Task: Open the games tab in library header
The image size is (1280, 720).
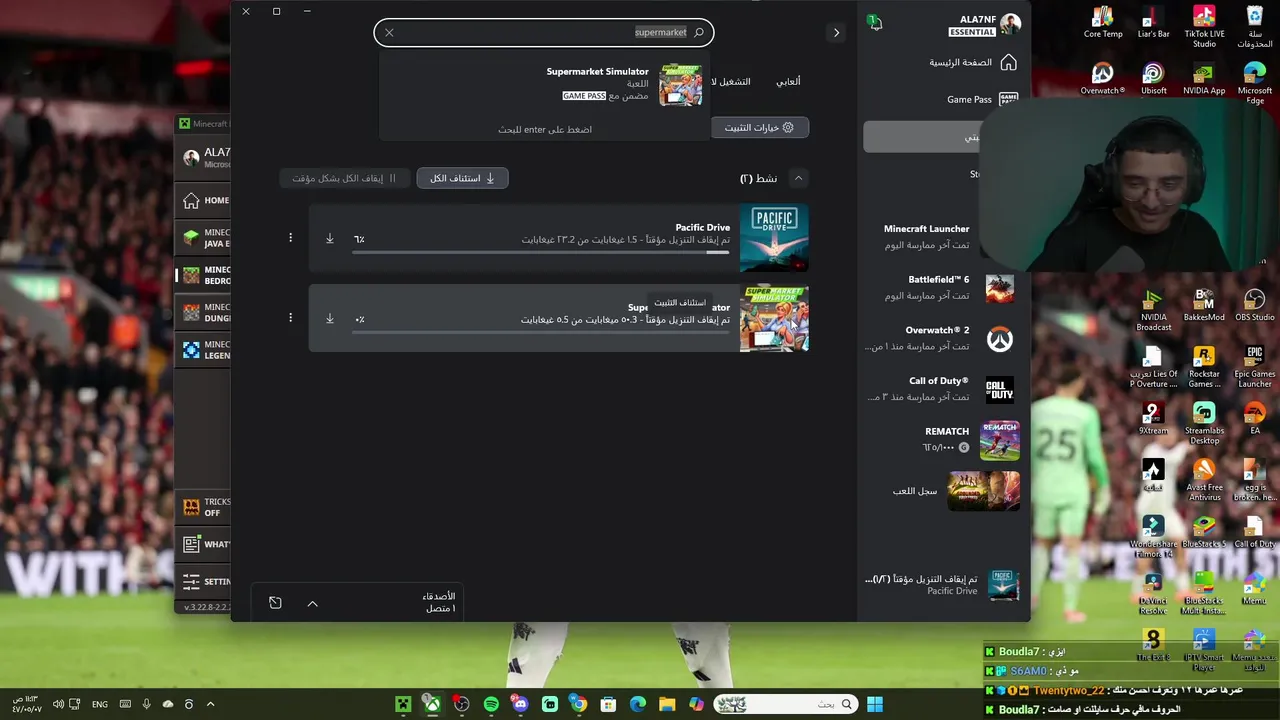Action: click(x=788, y=81)
